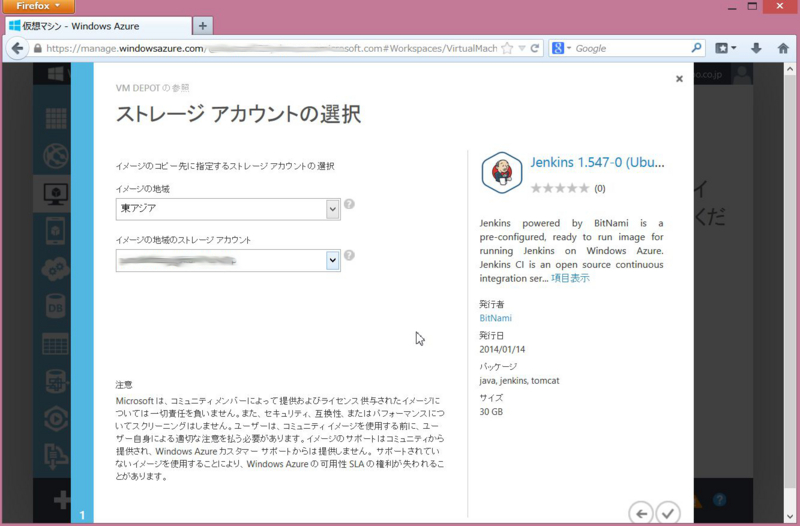Click the ストレージ アカウントの選択 heading
This screenshot has height=526, width=800.
238,114
